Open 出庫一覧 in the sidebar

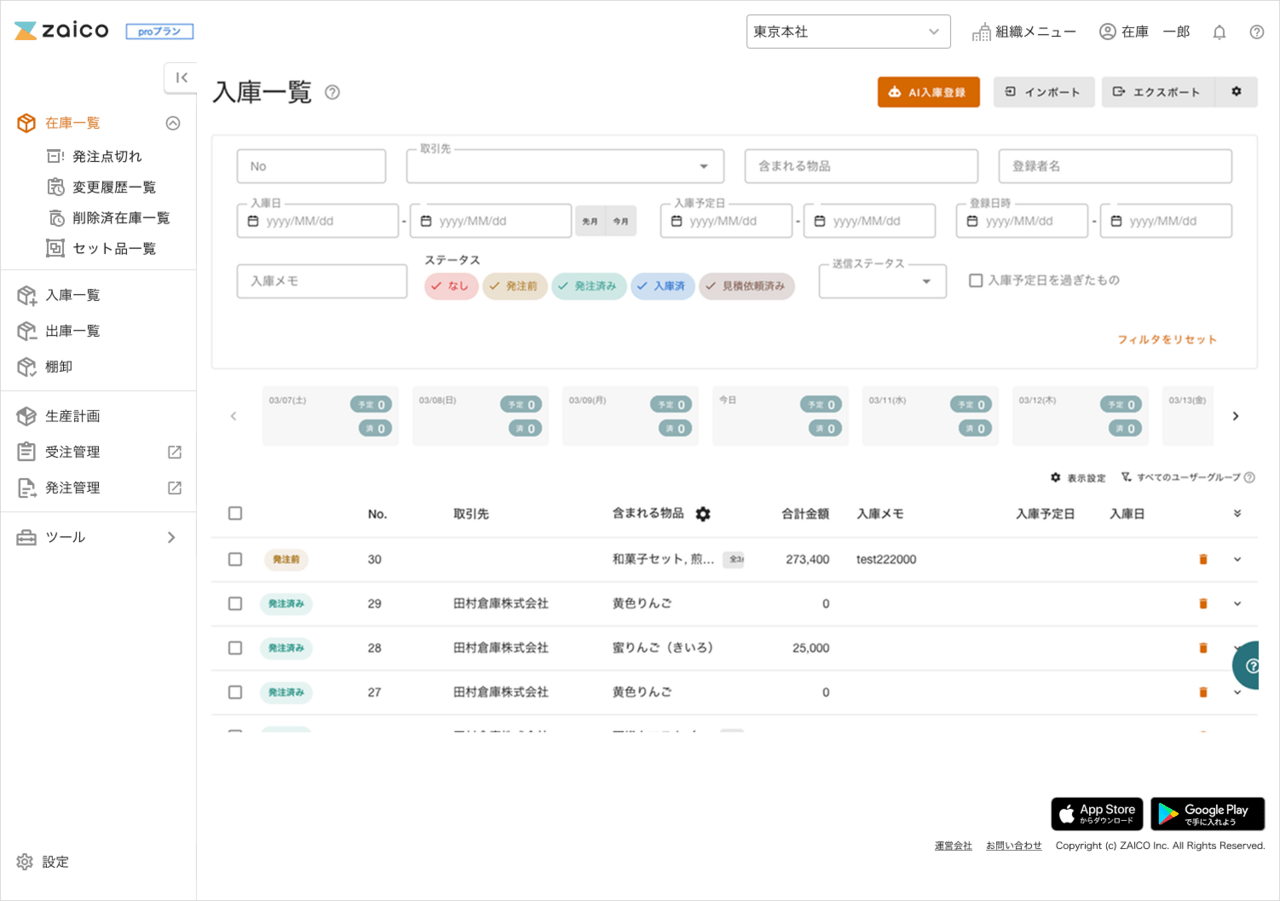pos(72,331)
